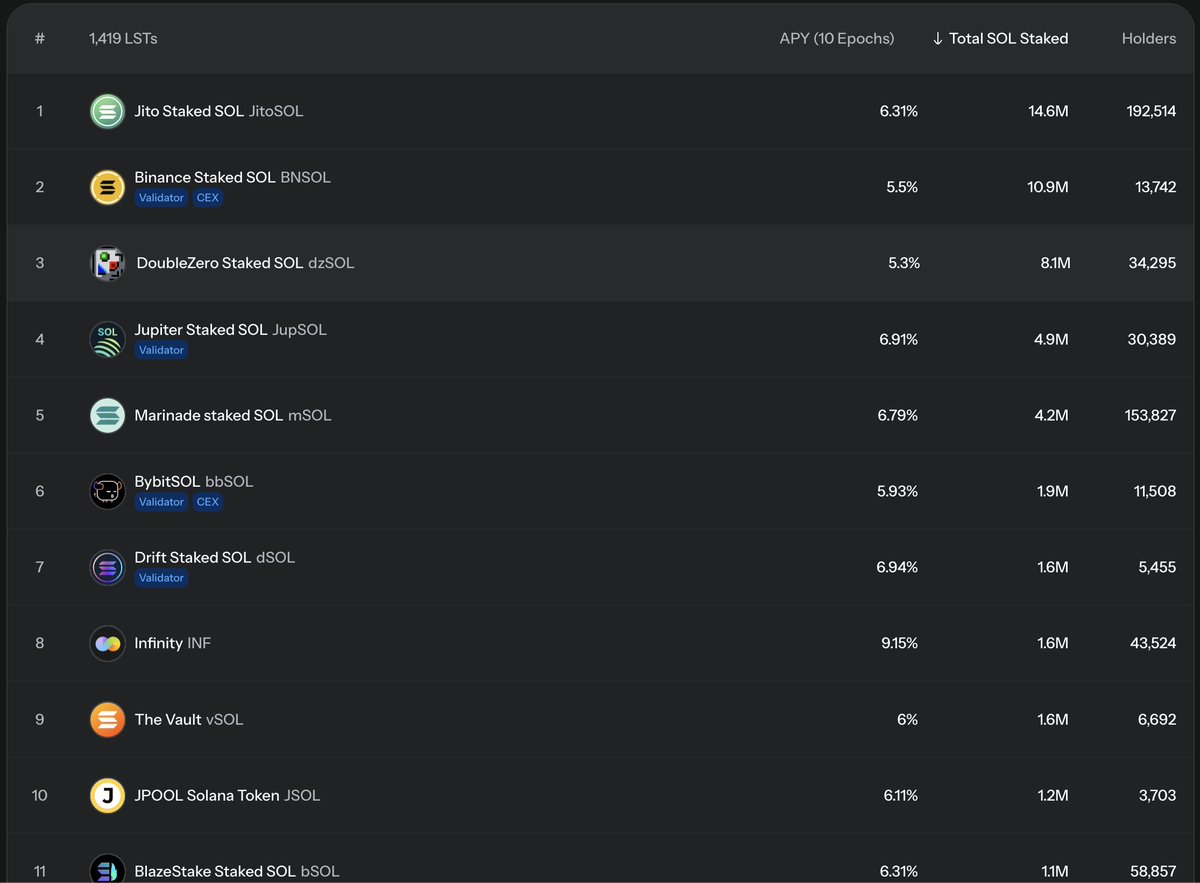Screen dimensions: 1200x883
Task: Click the 6.94% APY value
Action: click(898, 567)
